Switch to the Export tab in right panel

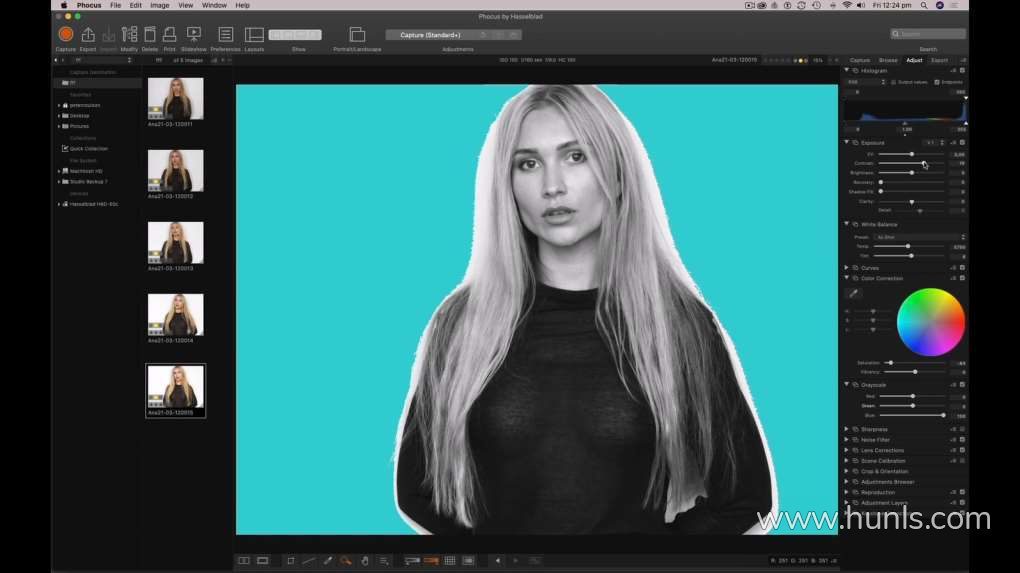pyautogui.click(x=939, y=60)
